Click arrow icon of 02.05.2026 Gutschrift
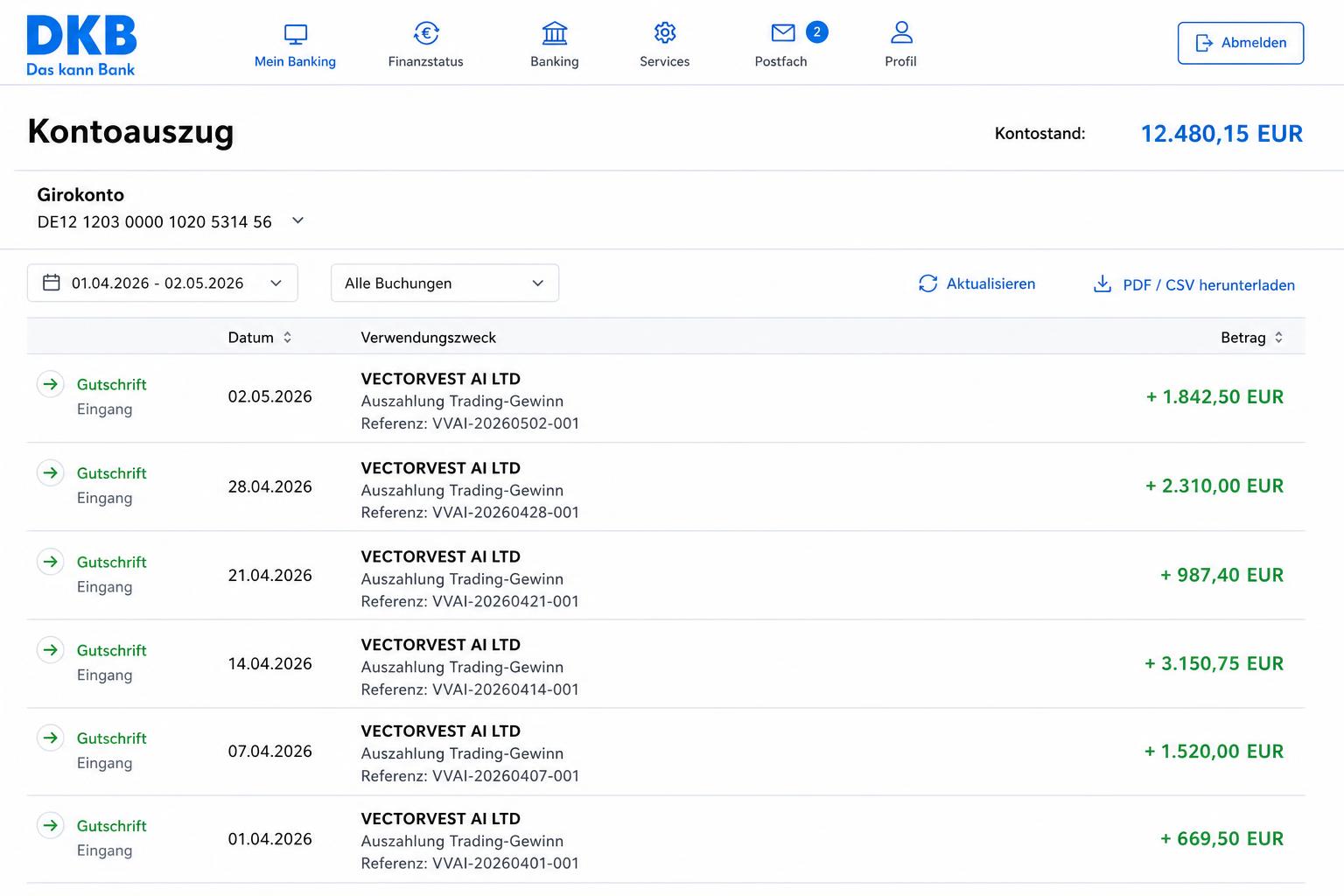 pos(51,384)
